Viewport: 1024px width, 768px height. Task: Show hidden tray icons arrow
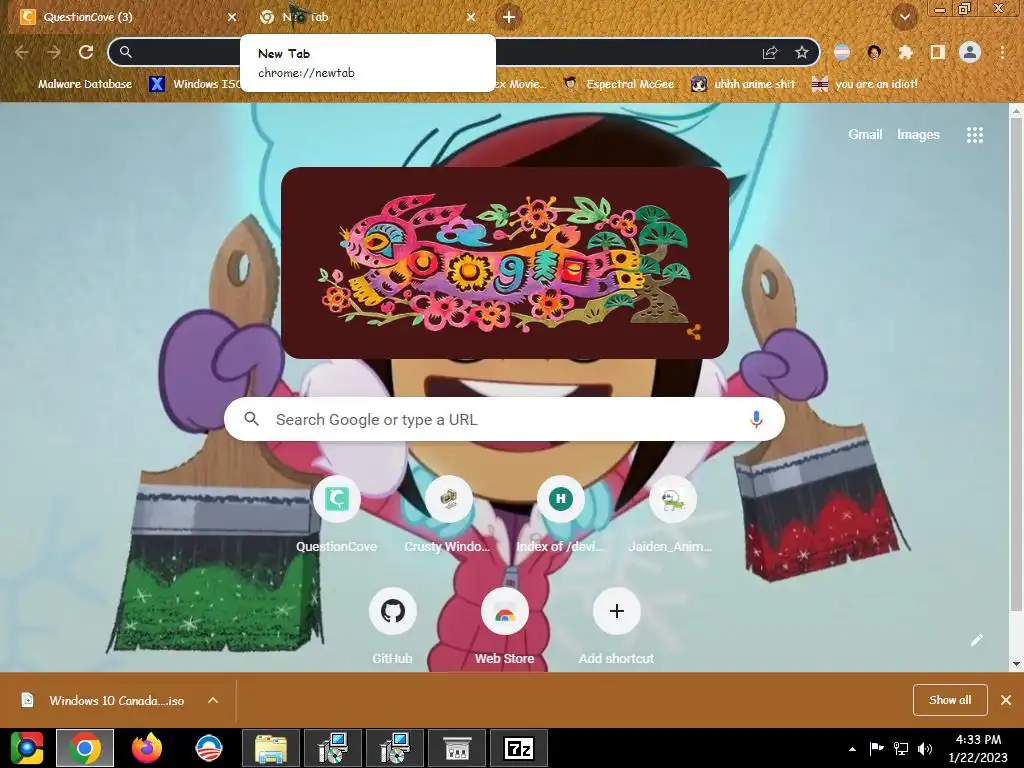[852, 748]
